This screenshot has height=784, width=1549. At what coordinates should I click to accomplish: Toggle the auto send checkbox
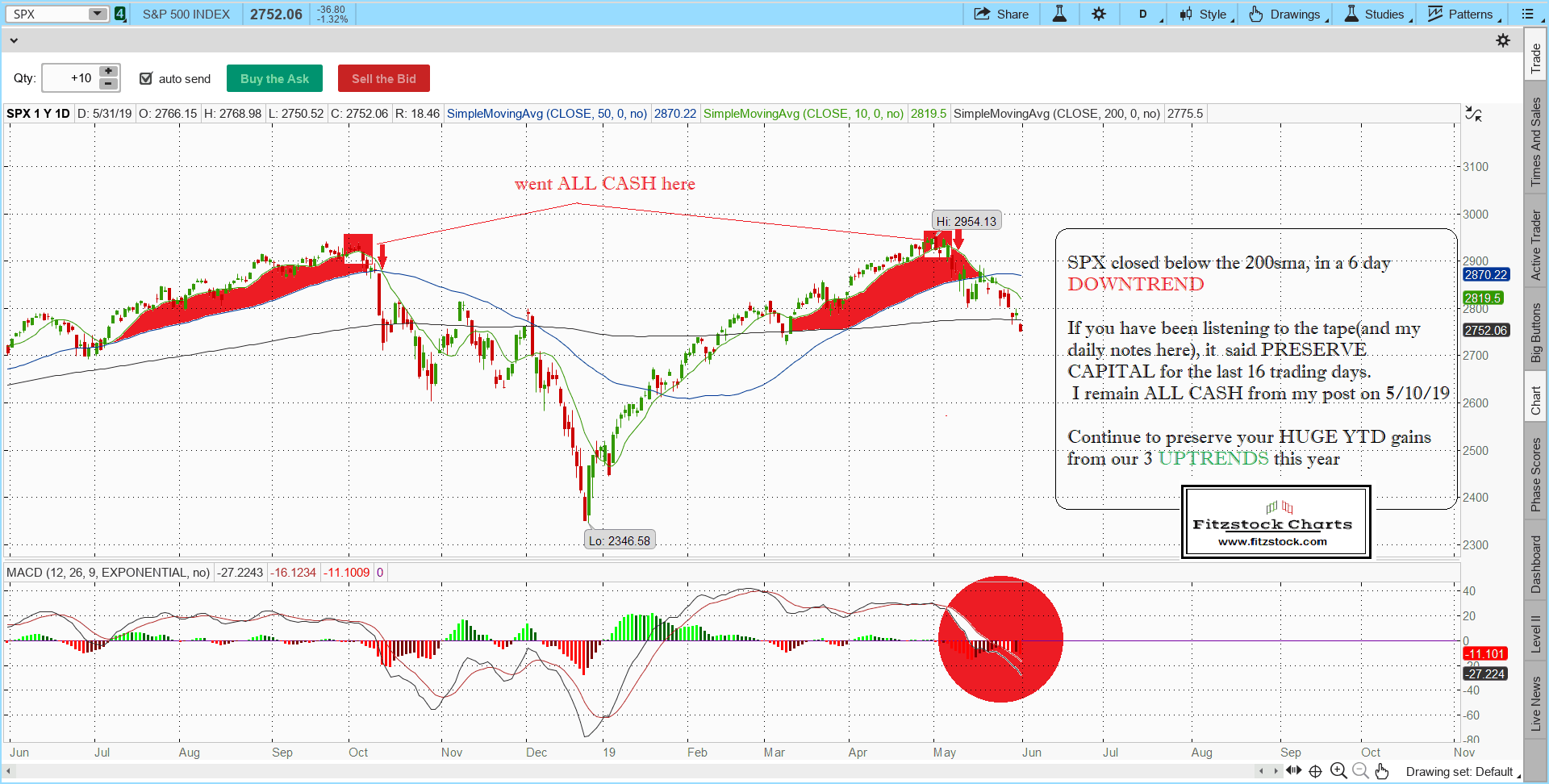pyautogui.click(x=146, y=78)
